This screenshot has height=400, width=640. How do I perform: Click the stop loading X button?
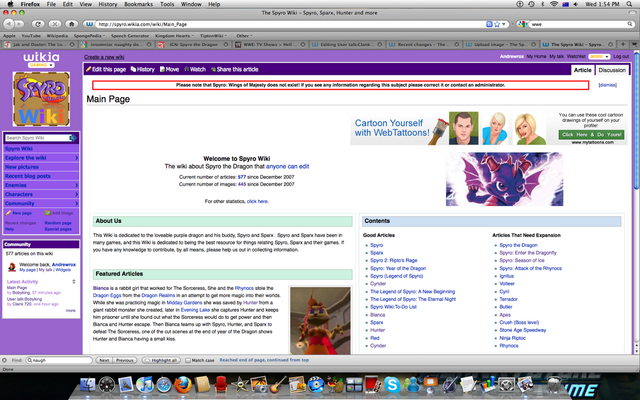coord(55,24)
